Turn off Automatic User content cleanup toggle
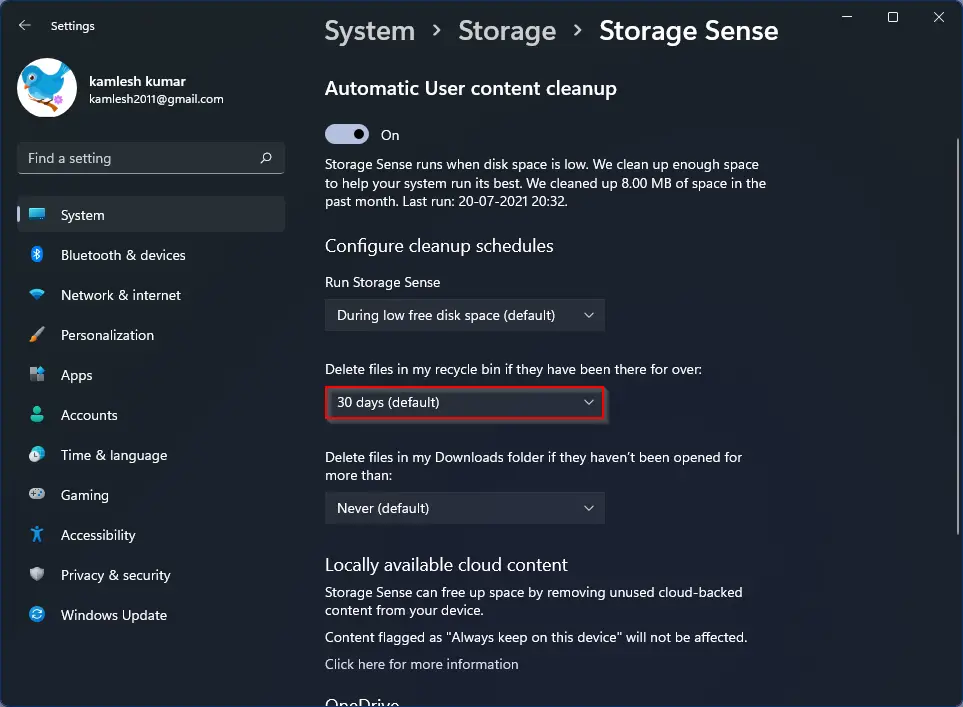 pos(347,135)
